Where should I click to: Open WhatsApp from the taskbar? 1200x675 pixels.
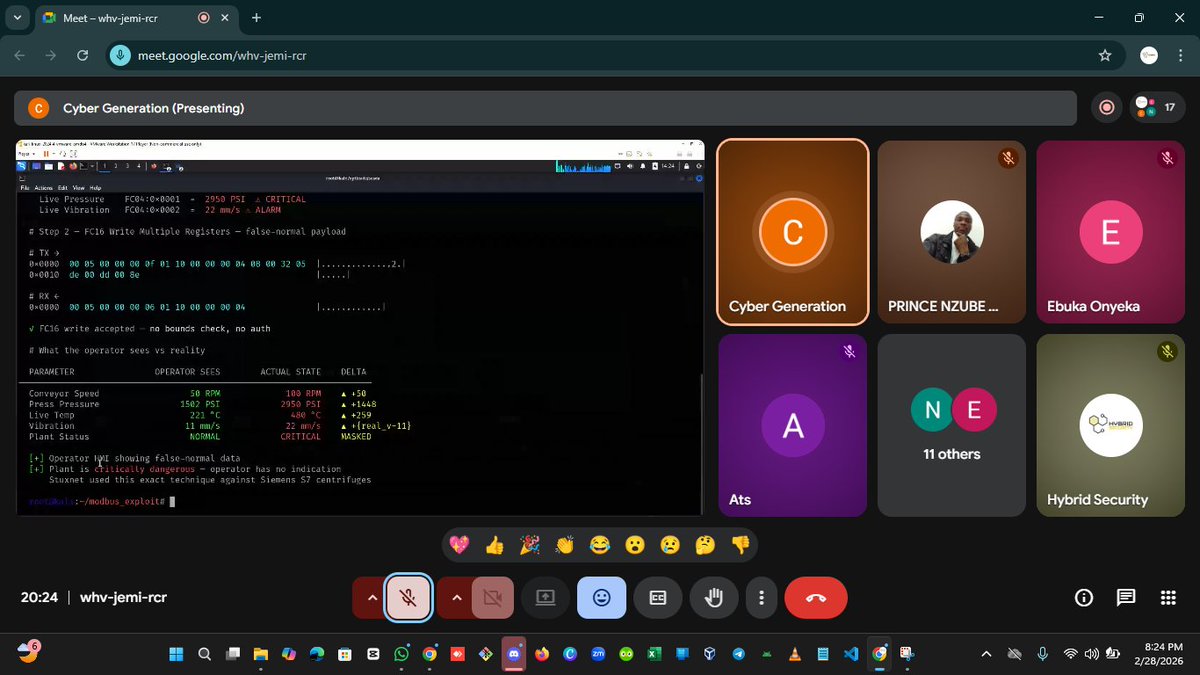coord(402,654)
